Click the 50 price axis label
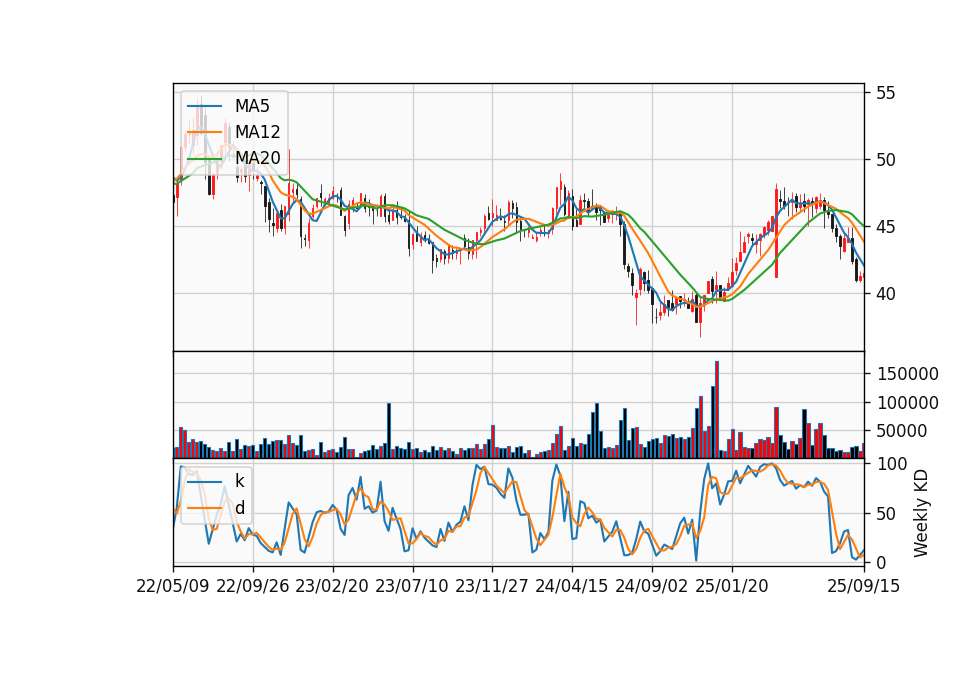Viewport: 960px width, 690px height. 885,160
